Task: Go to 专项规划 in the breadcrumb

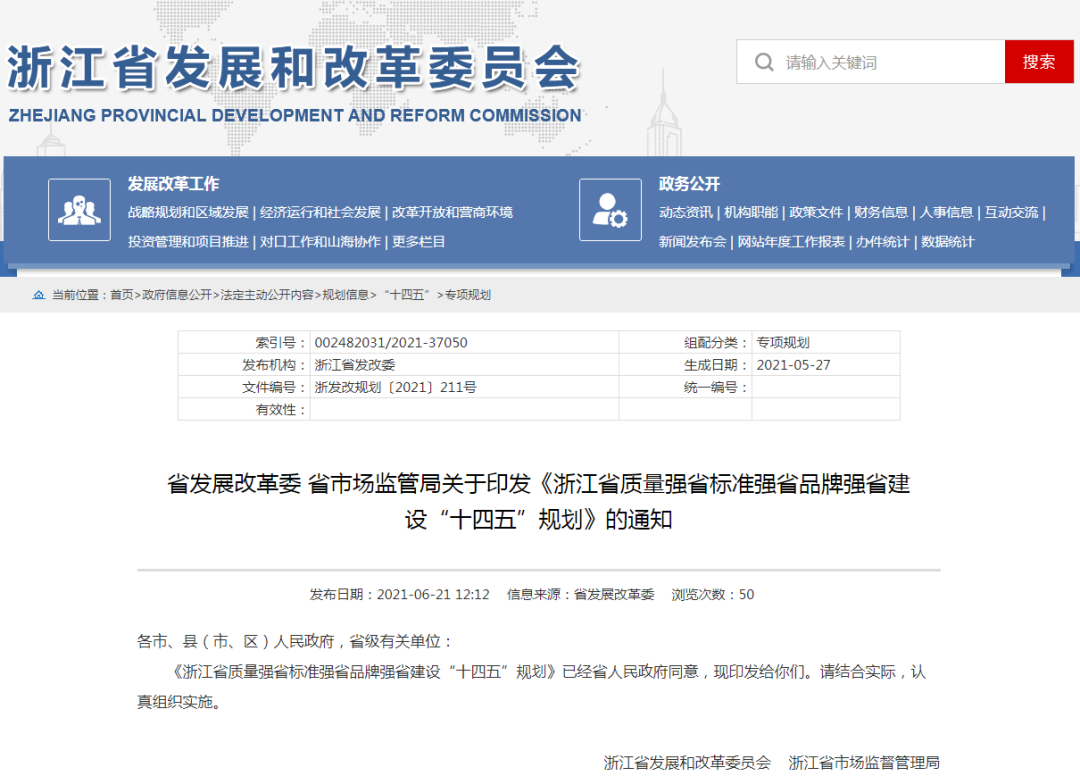Action: coord(468,295)
